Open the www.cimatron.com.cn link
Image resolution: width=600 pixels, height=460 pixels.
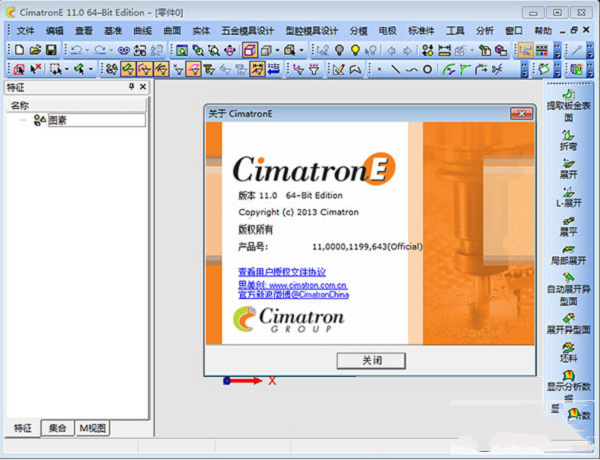click(x=308, y=285)
